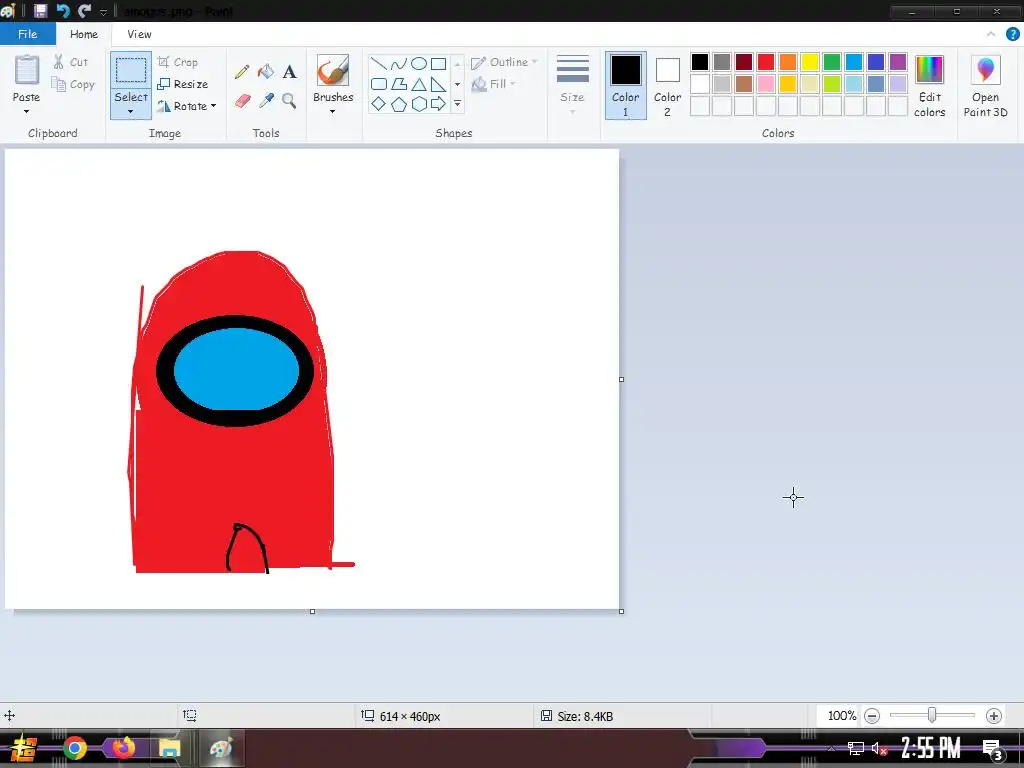Click the zoom in plus button
The height and width of the screenshot is (768, 1024).
point(993,716)
